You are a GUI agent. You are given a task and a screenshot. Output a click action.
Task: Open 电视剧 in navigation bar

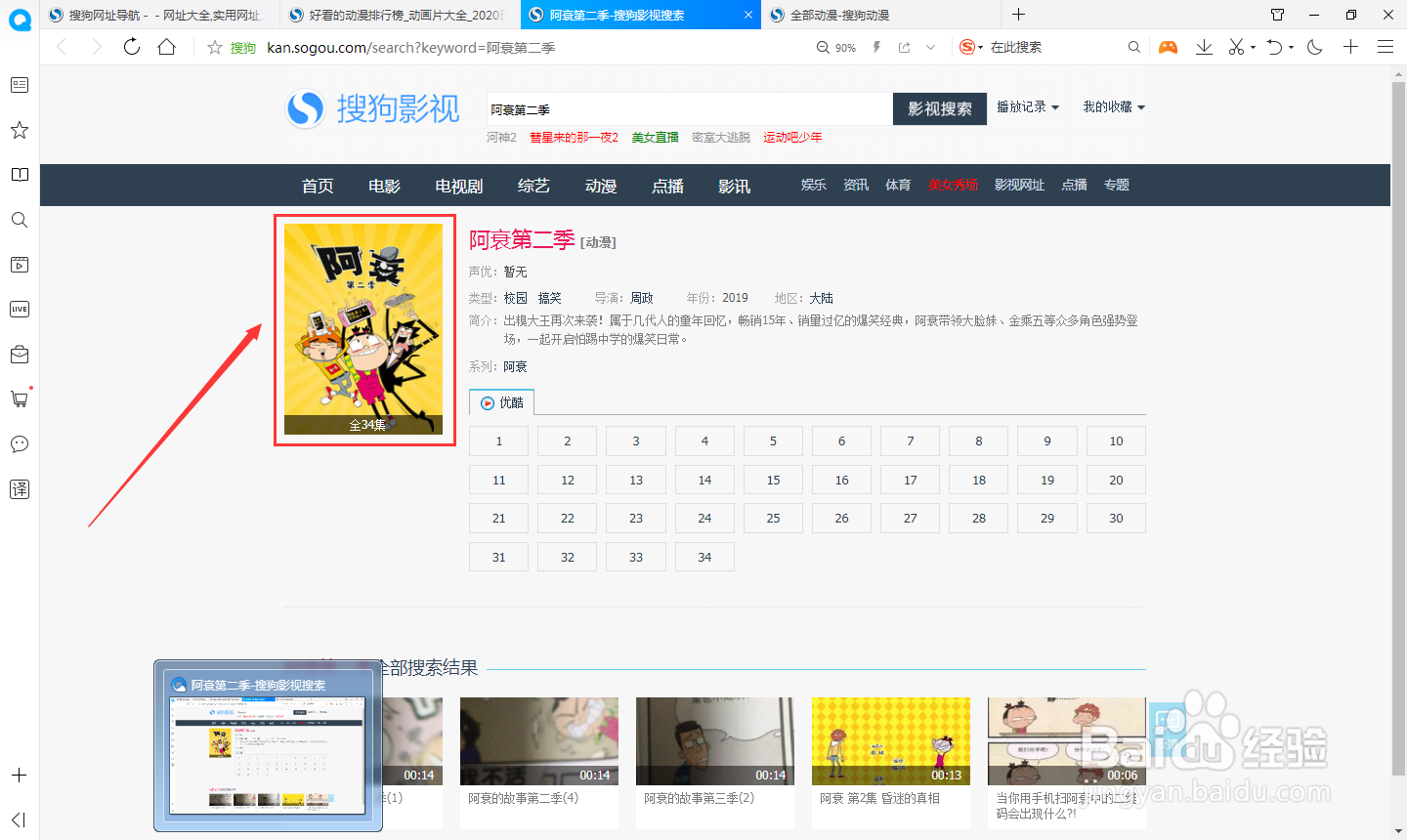coord(459,186)
